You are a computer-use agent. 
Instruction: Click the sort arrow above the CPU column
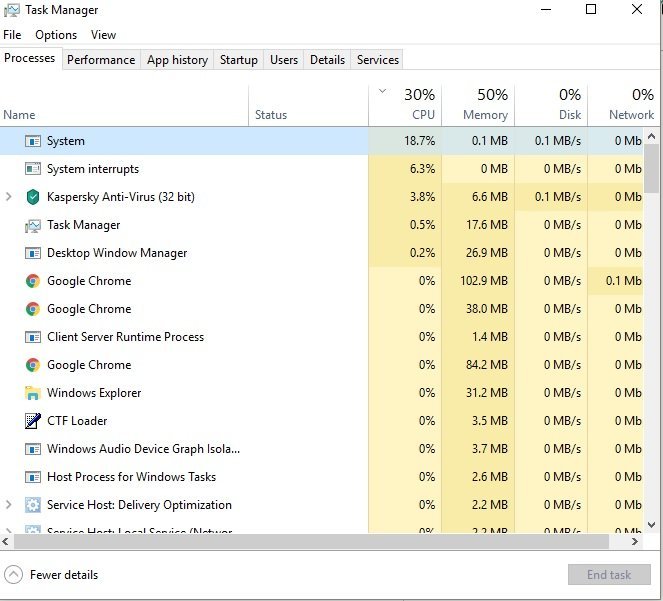pyautogui.click(x=383, y=91)
